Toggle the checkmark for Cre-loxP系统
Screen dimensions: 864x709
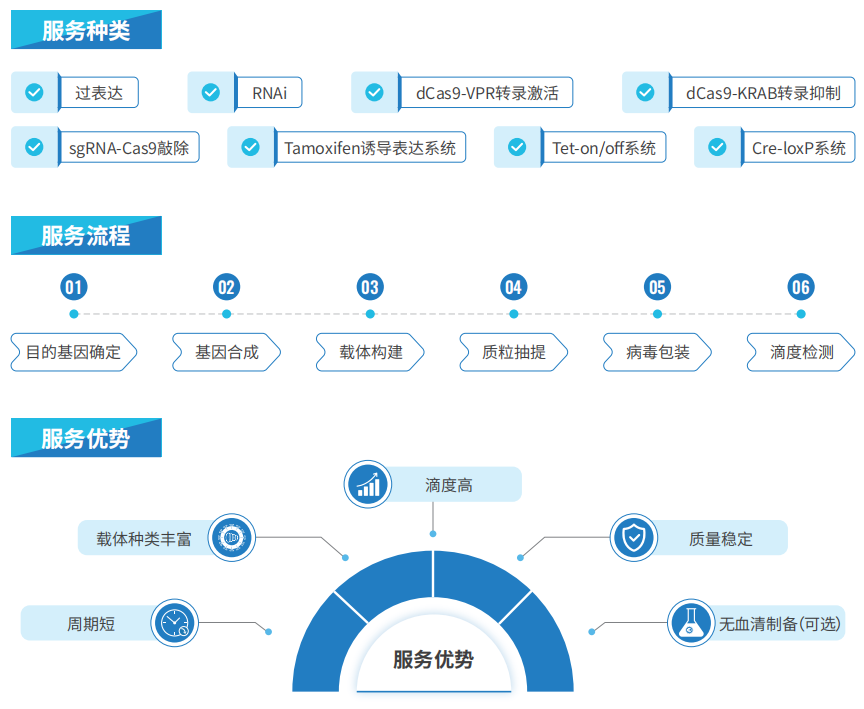point(717,146)
